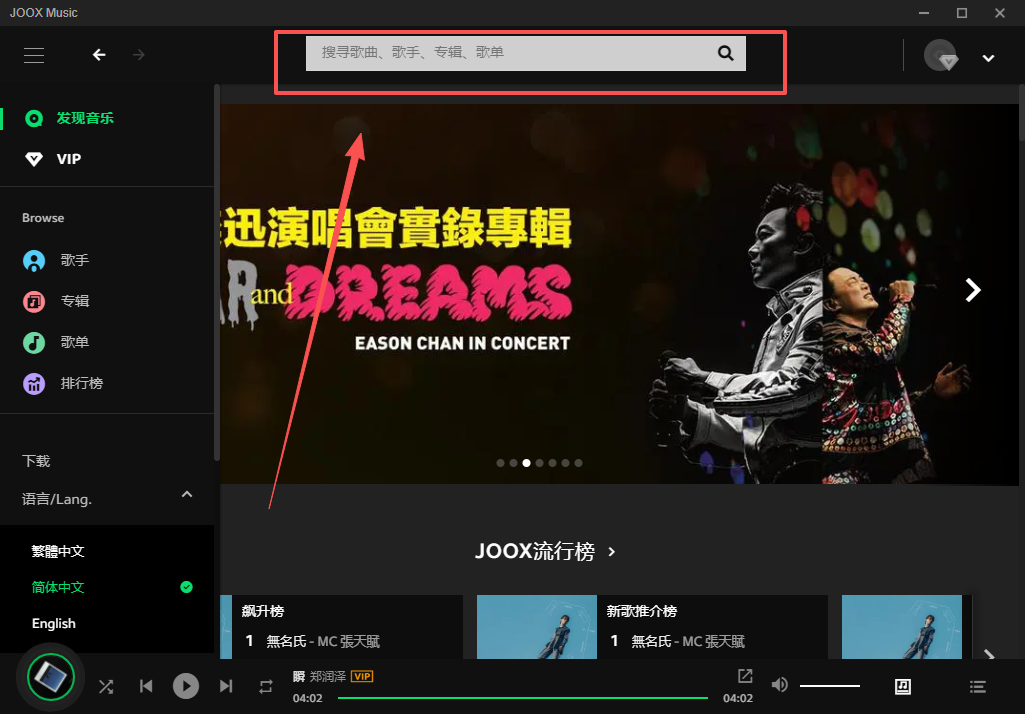Click the 歌手 singer icon
Viewport: 1025px width, 714px height.
[x=34, y=260]
